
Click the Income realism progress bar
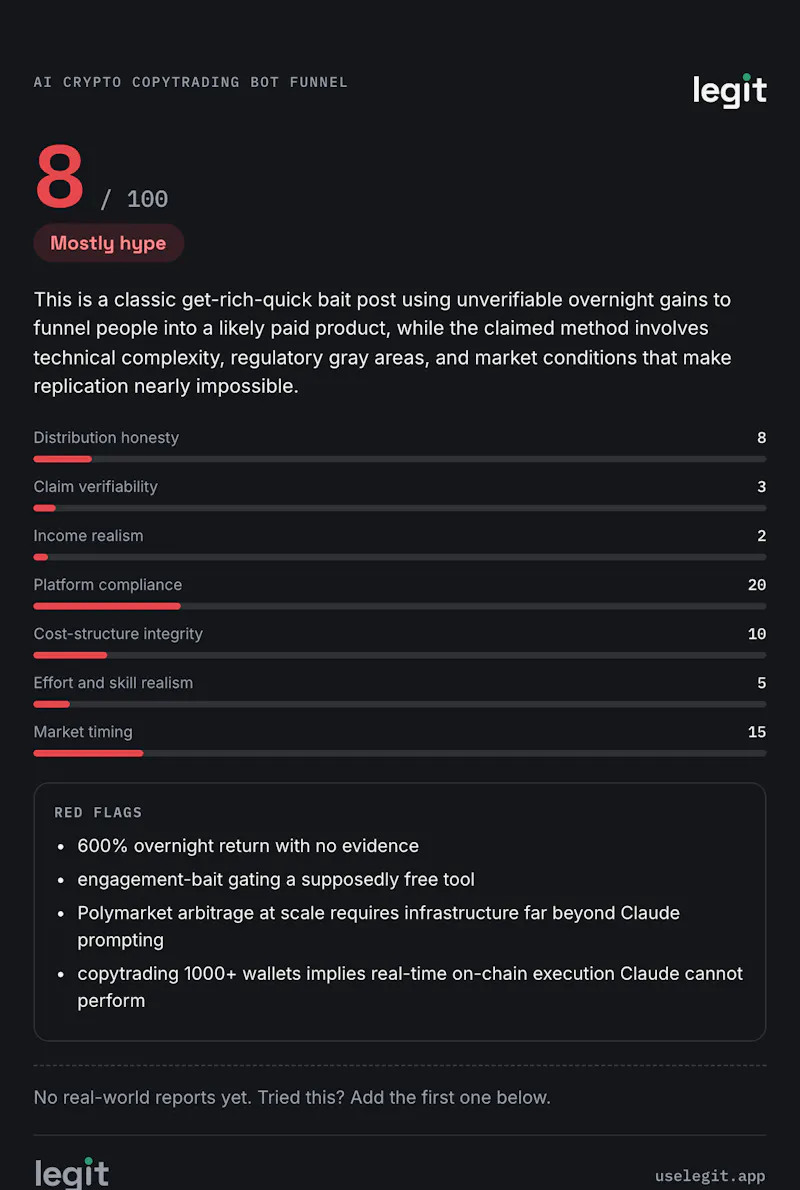(x=400, y=557)
